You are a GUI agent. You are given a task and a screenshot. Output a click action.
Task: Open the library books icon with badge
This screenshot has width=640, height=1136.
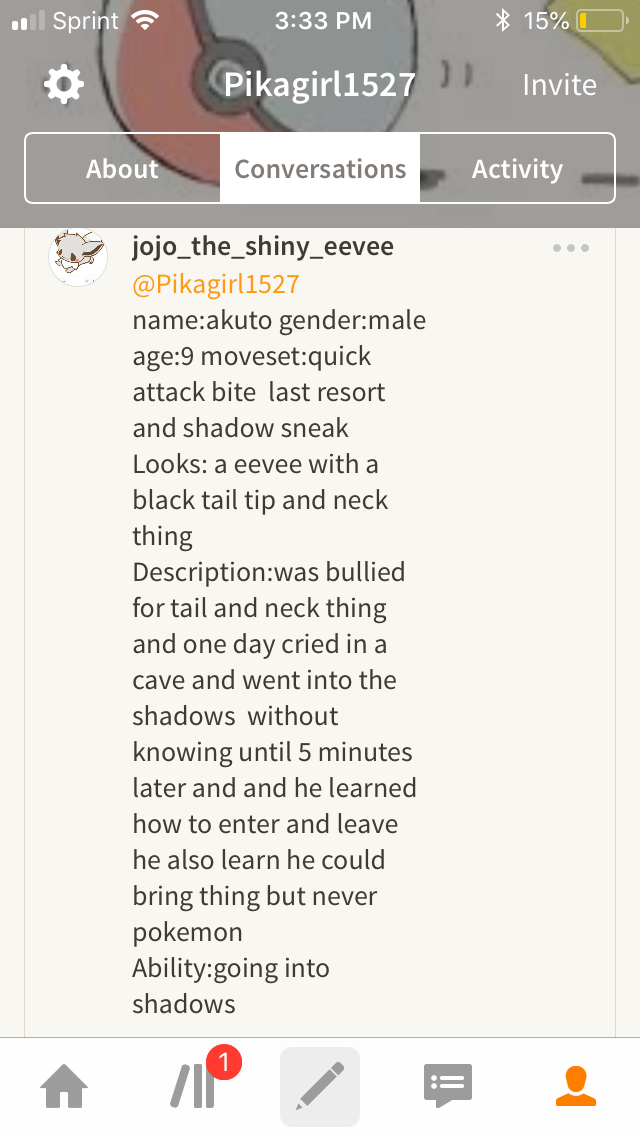[193, 1086]
